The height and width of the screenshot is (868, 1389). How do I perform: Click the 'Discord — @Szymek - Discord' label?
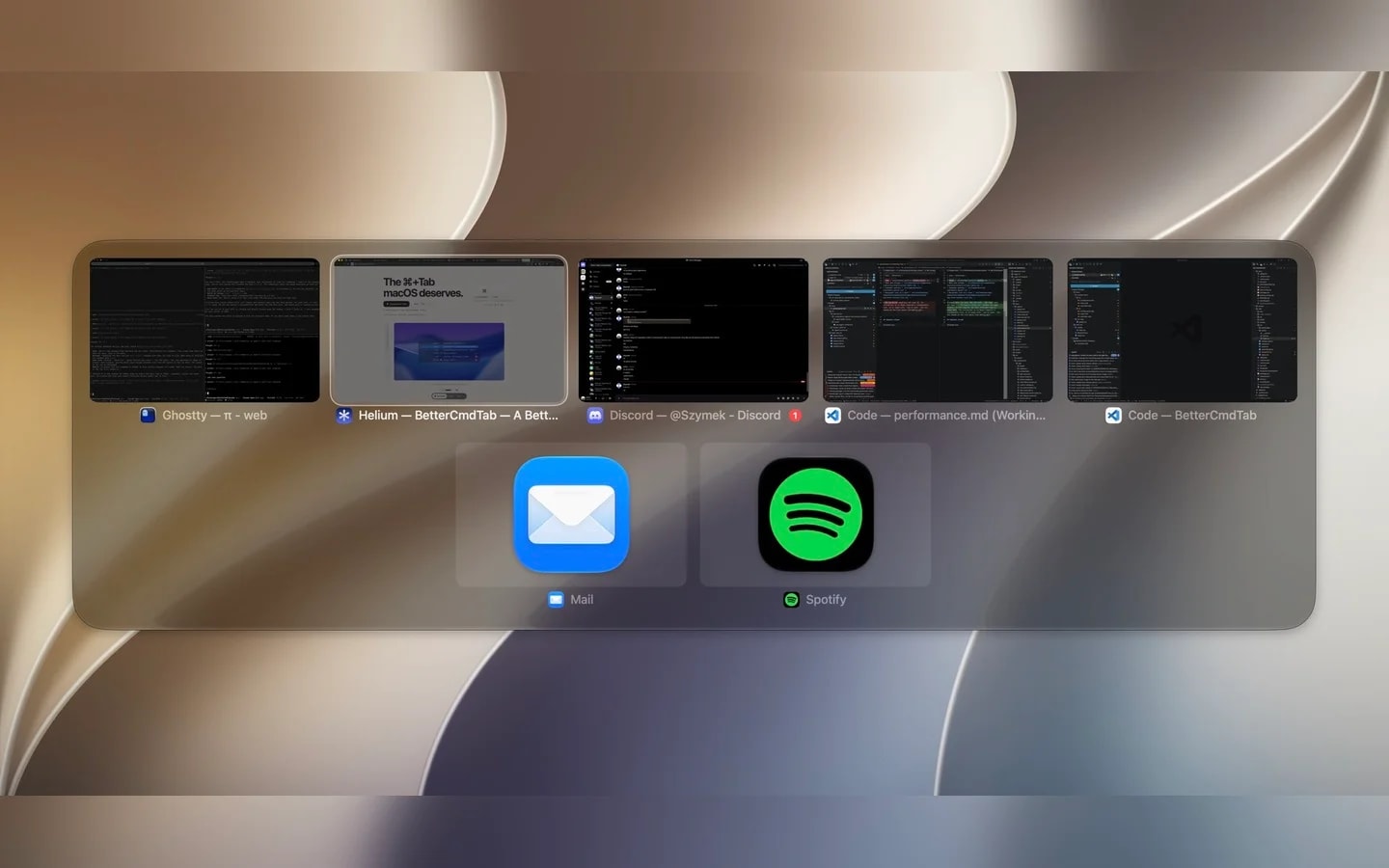pos(694,416)
